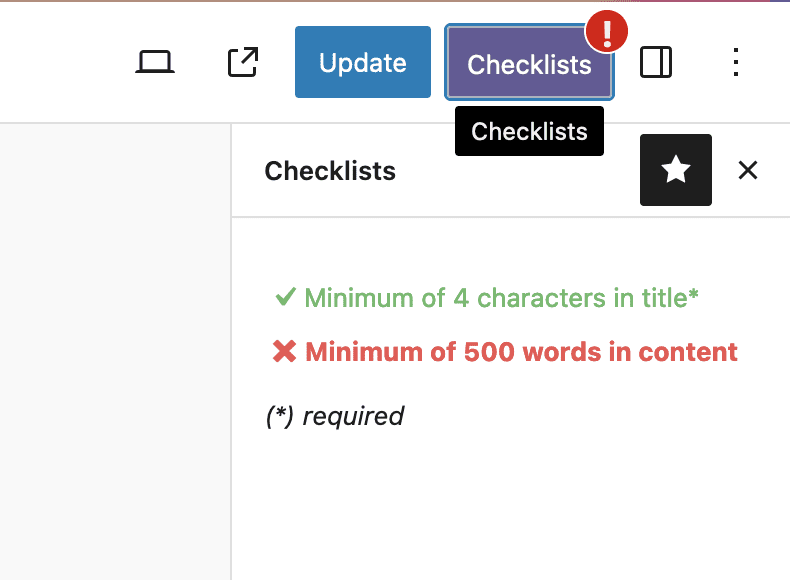The image size is (790, 580).
Task: Click the grey editor canvas area on left
Action: [x=115, y=350]
